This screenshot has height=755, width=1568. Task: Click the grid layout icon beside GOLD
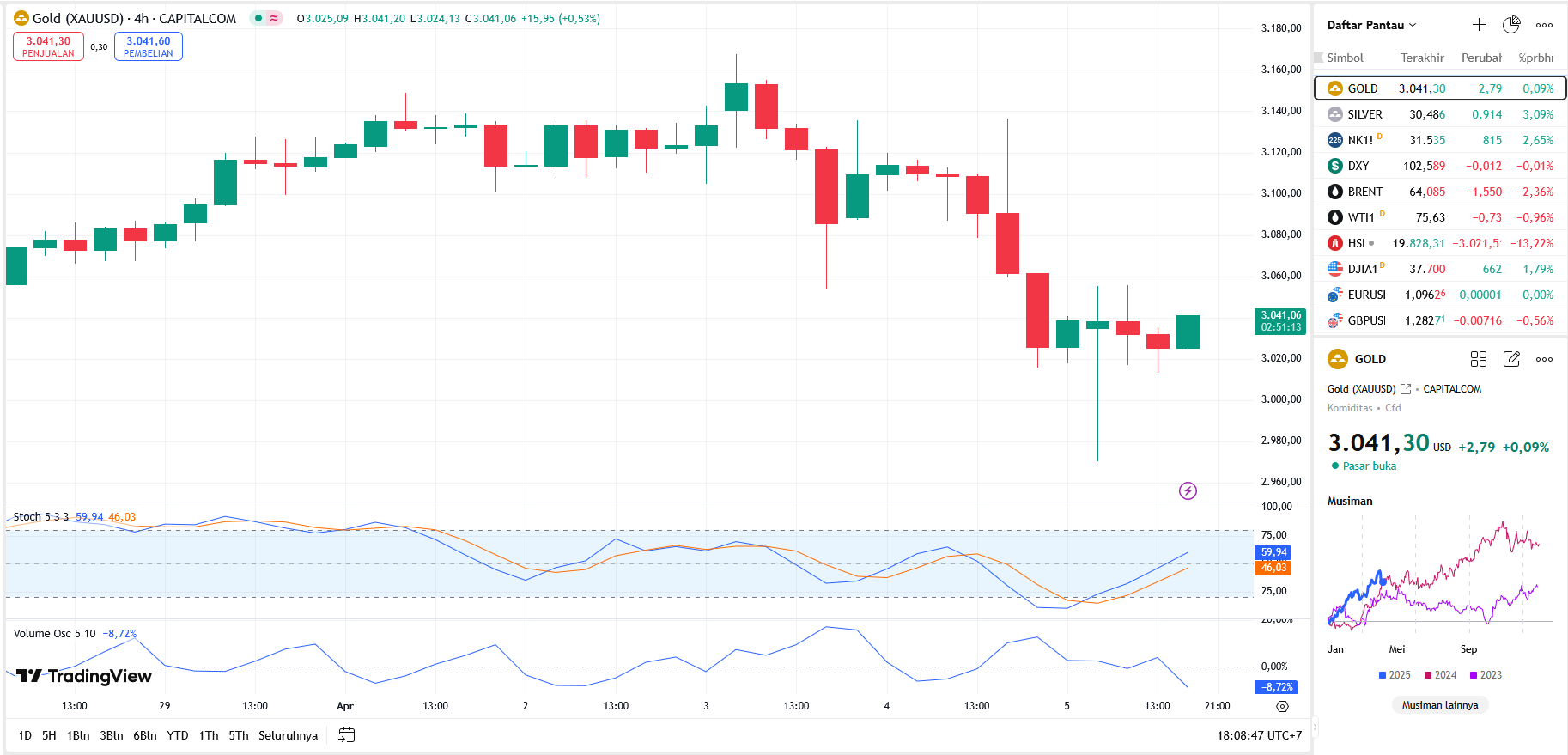click(x=1479, y=359)
